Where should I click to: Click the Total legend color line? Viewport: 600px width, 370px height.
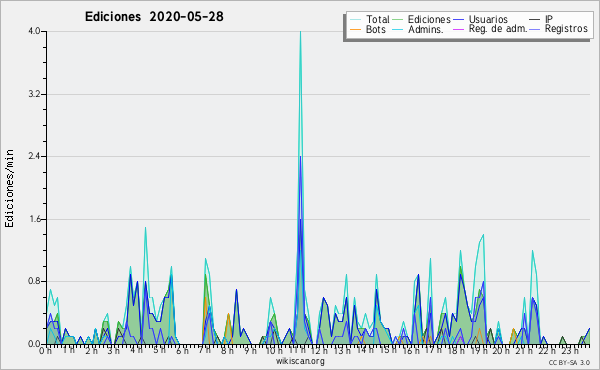click(x=355, y=20)
